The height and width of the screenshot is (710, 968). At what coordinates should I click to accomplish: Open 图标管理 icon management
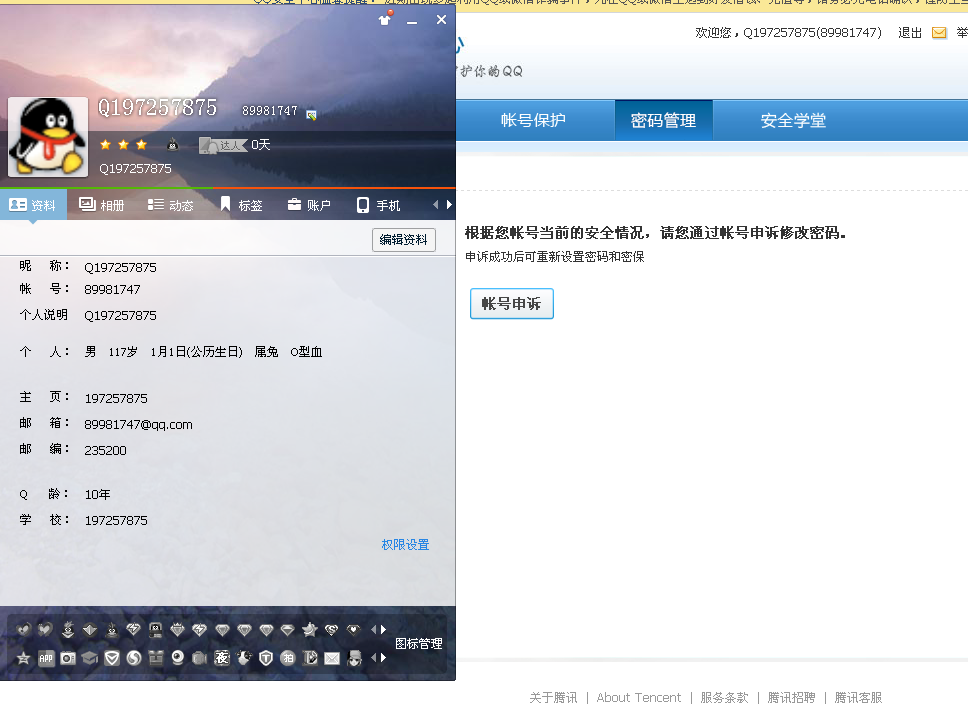click(419, 644)
